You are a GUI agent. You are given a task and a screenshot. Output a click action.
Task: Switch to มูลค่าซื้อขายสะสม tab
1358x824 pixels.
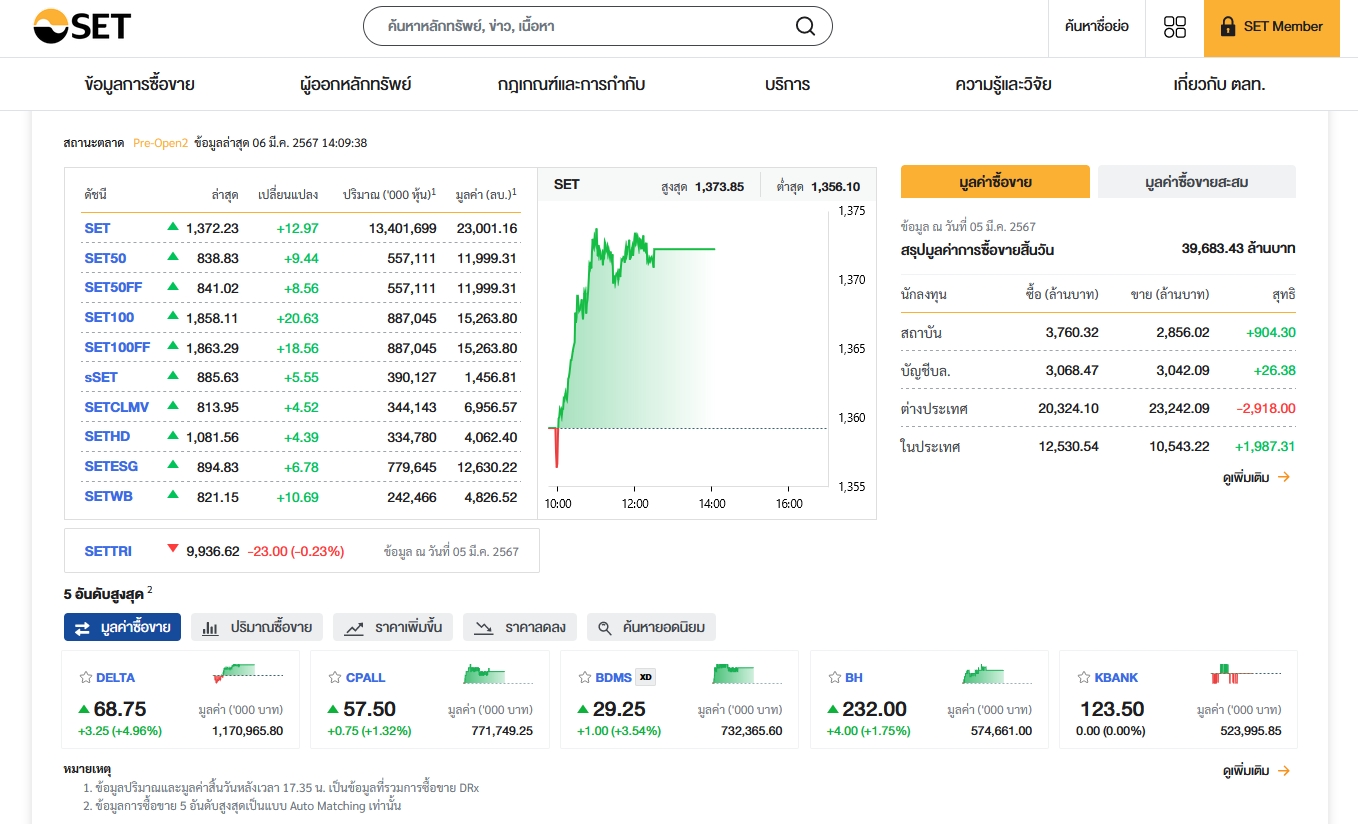(1196, 182)
